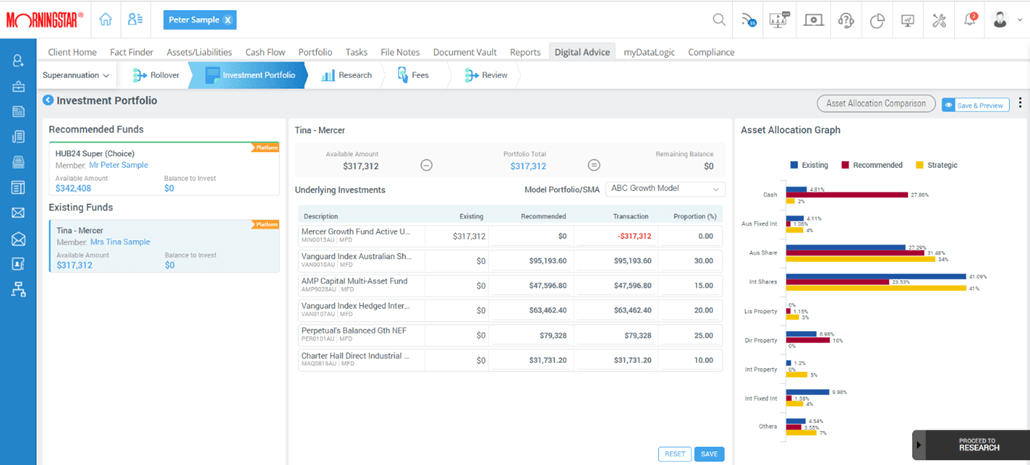1030x465 pixels.
Task: Click the briefcase icon in left sidebar
Action: tap(18, 86)
